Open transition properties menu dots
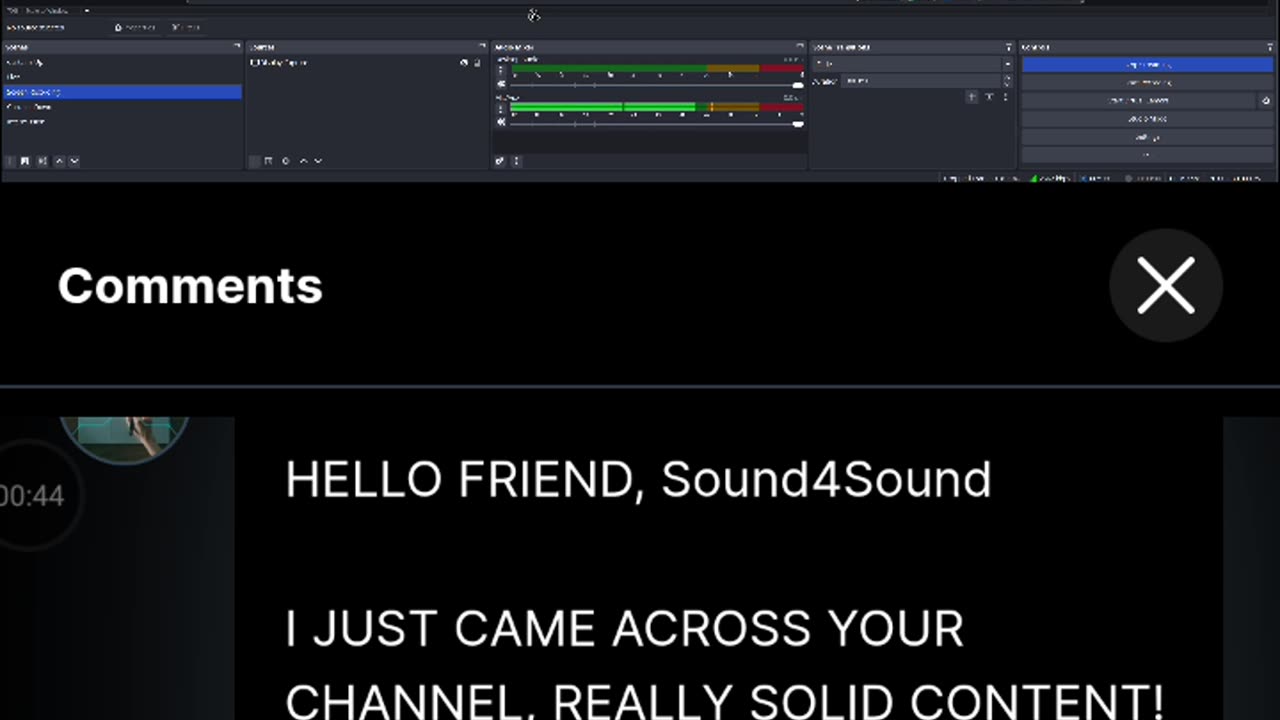 tap(1005, 97)
